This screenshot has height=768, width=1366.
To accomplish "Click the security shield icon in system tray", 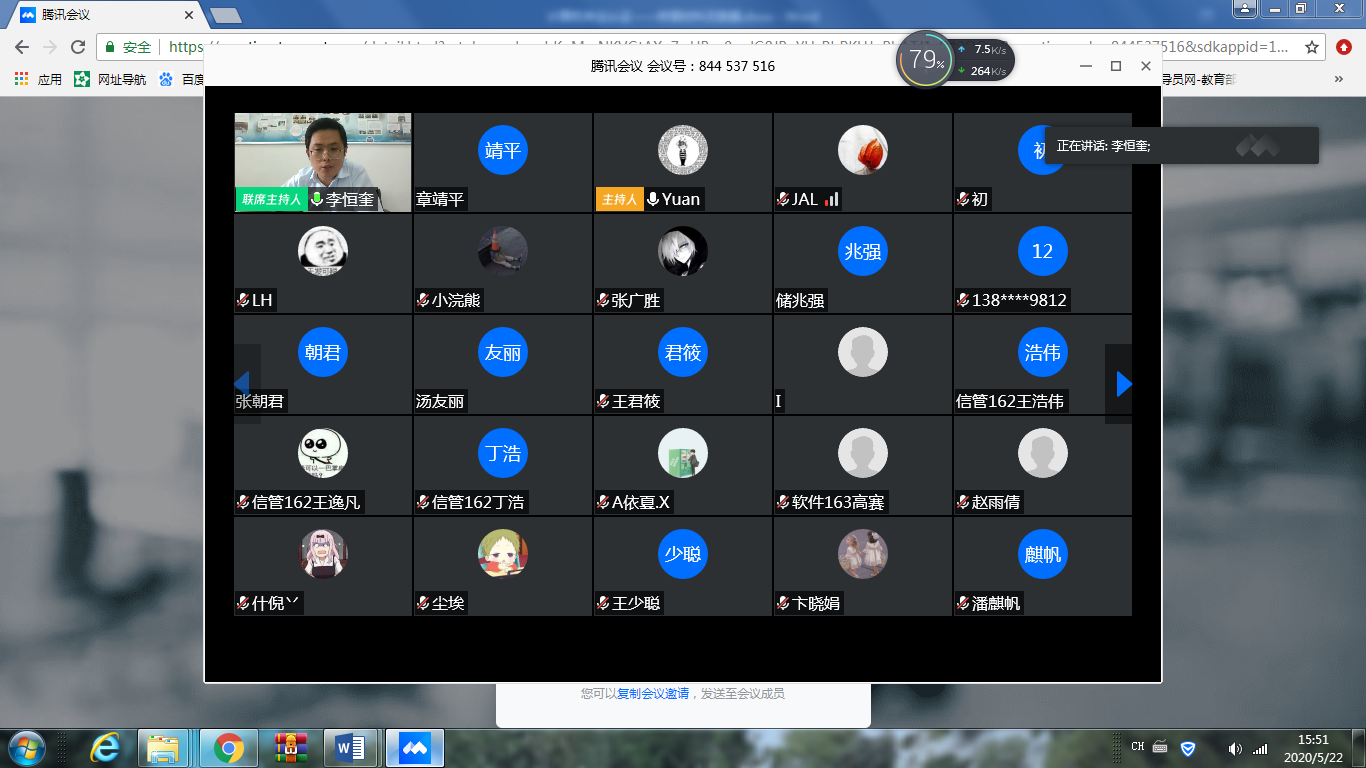I will point(1188,748).
